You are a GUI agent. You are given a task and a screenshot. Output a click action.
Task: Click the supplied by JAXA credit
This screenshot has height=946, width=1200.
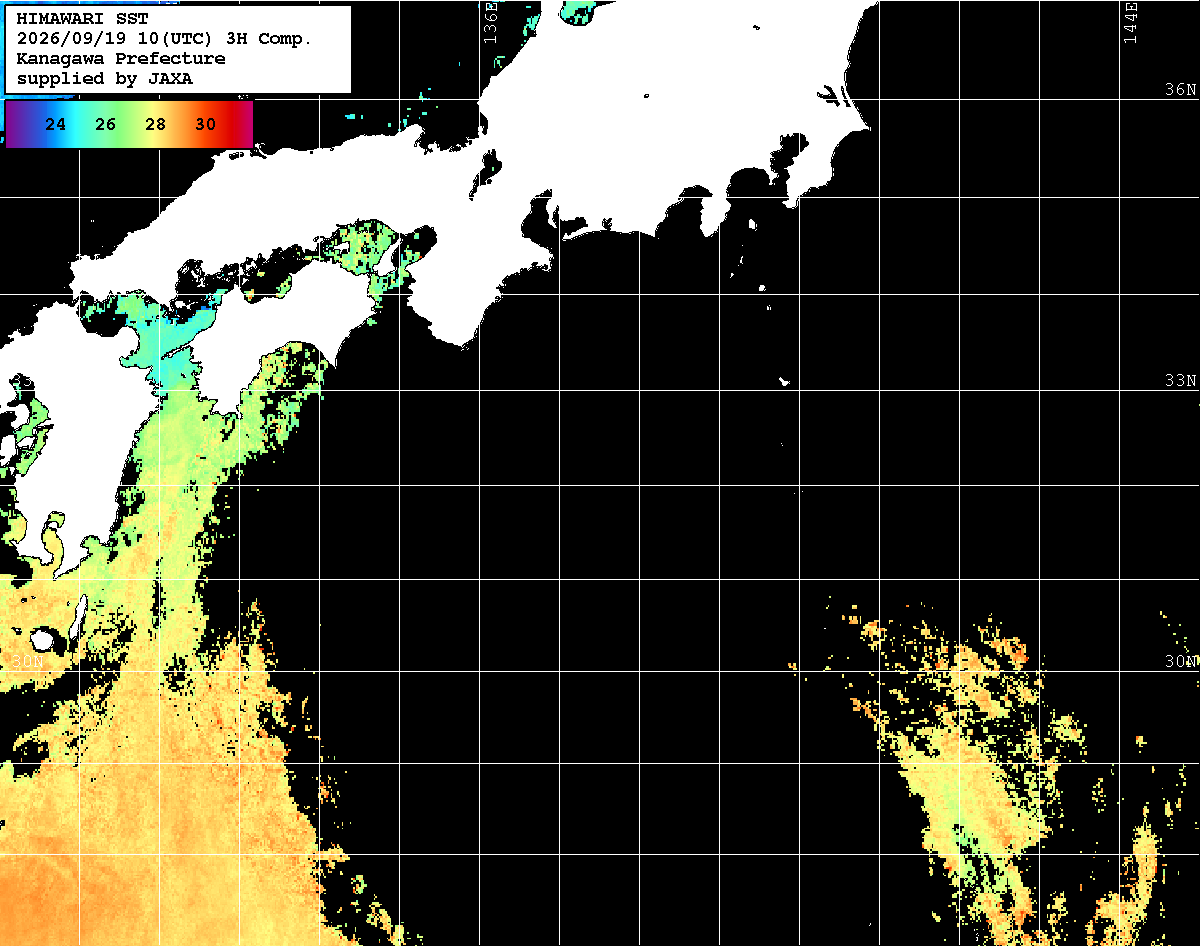(105, 78)
